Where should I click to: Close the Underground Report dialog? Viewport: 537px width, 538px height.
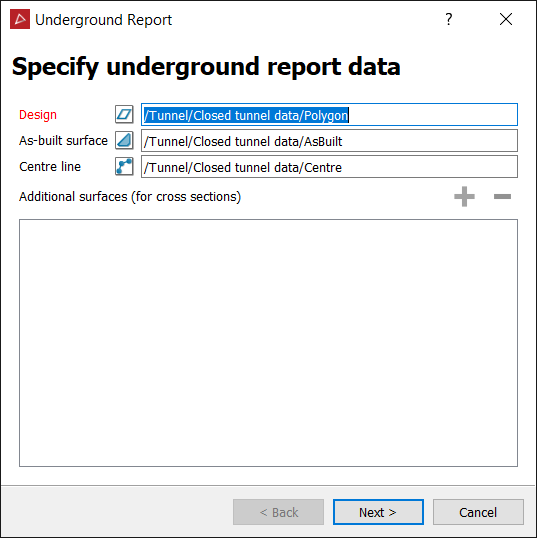point(506,19)
